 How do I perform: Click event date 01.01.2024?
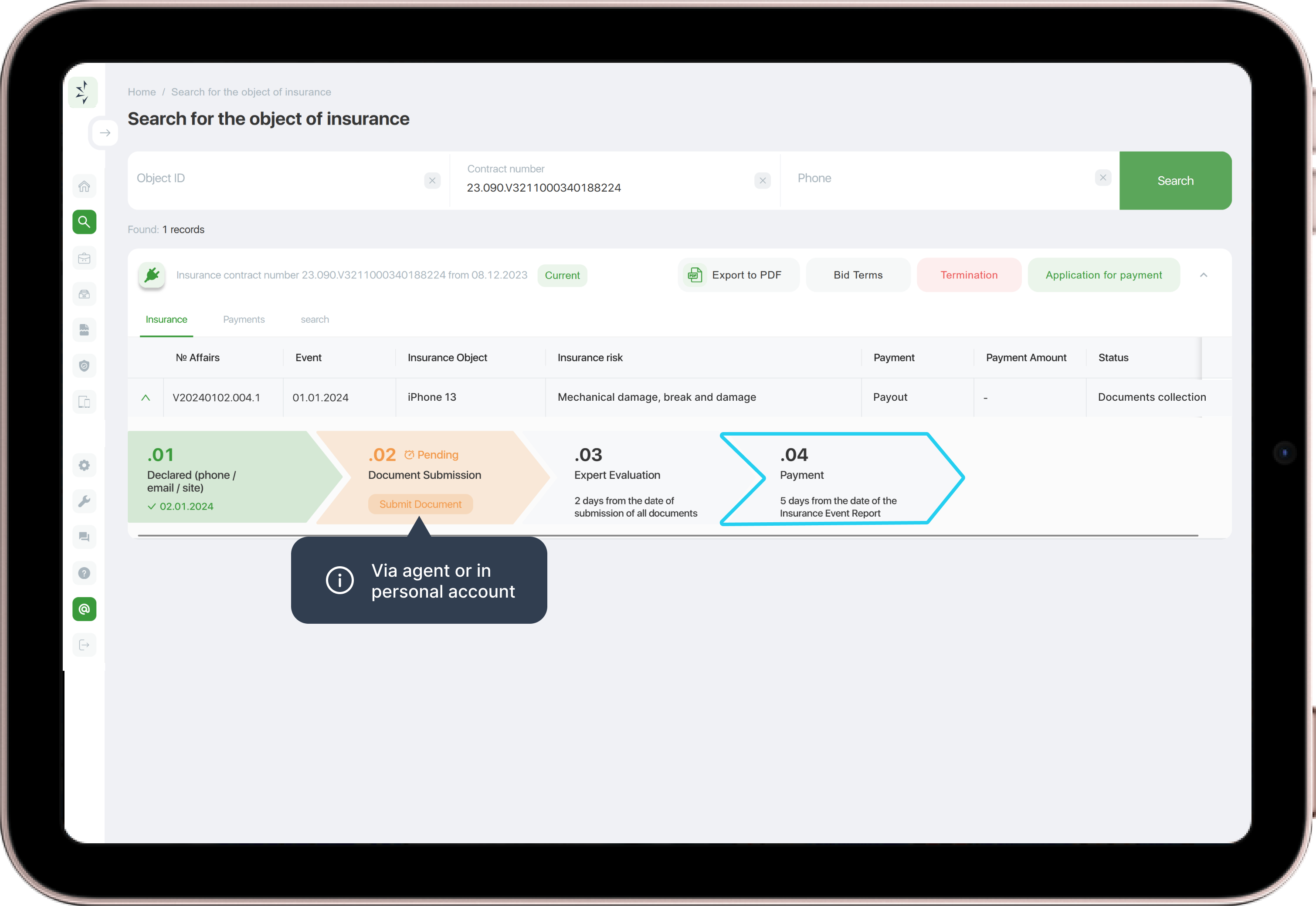[320, 397]
